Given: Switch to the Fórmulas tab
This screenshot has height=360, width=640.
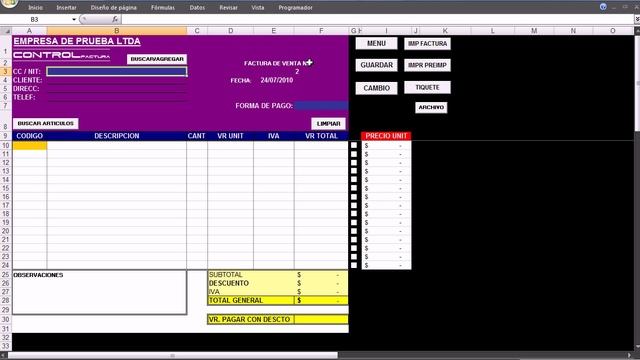Looking at the screenshot, I should (x=163, y=7).
